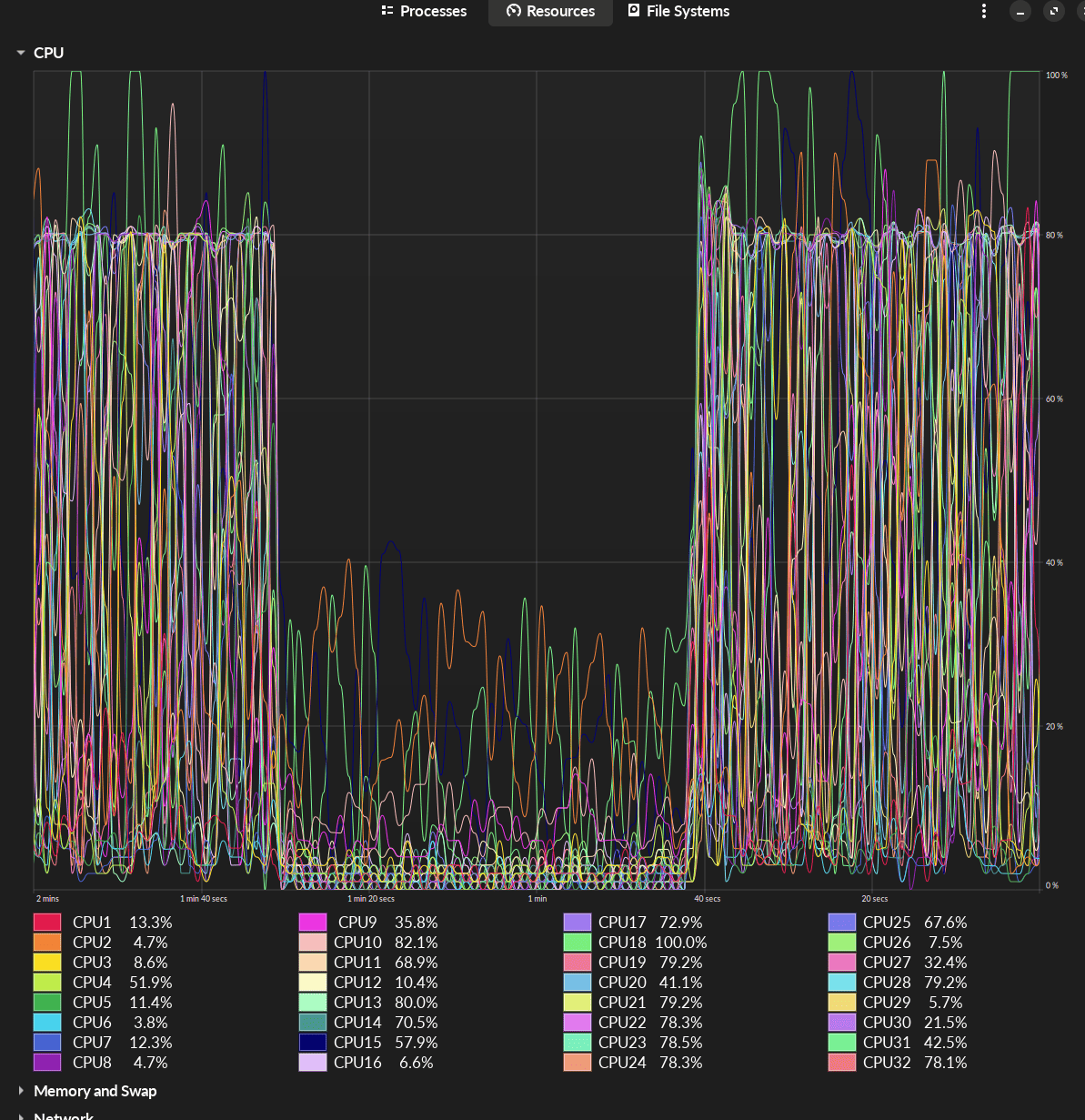Change the CPU21 color swatch
Image resolution: width=1085 pixels, height=1120 pixels.
click(578, 1003)
